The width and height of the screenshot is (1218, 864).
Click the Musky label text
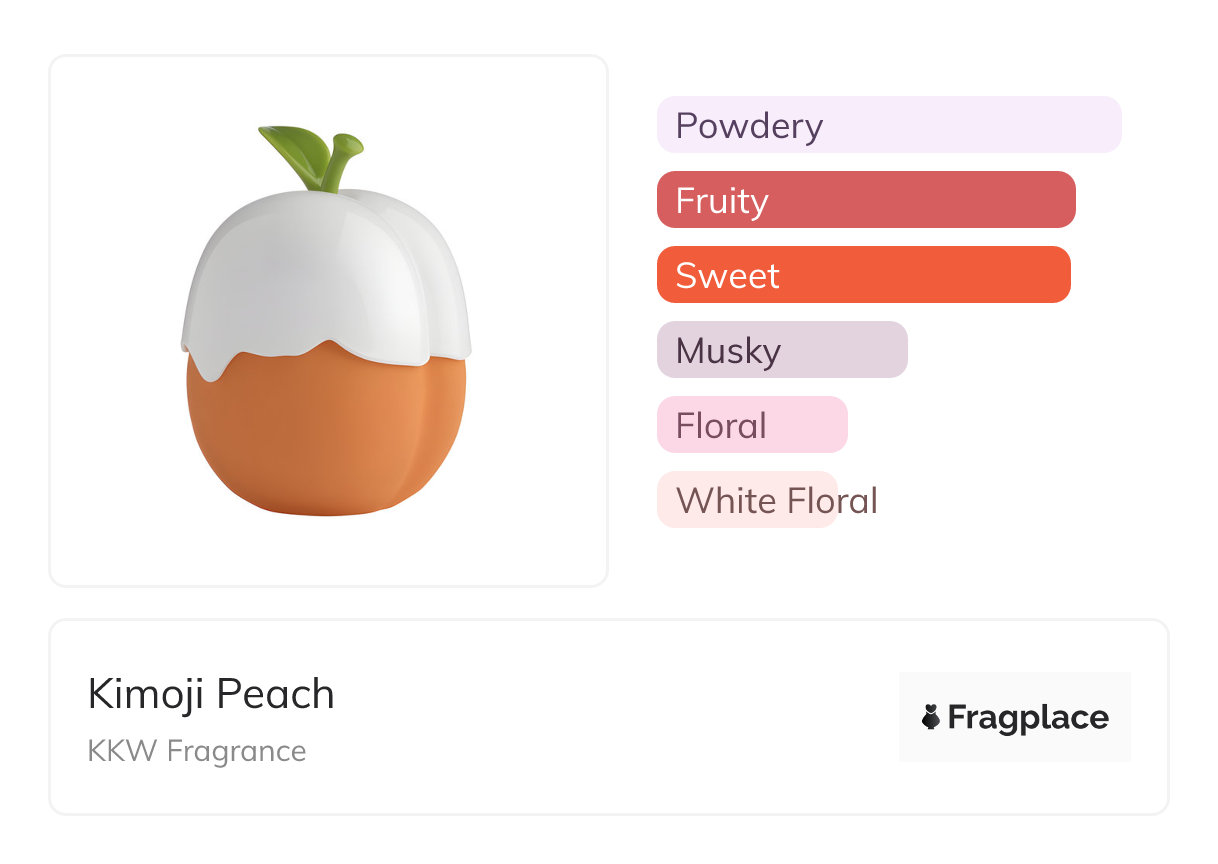[728, 351]
